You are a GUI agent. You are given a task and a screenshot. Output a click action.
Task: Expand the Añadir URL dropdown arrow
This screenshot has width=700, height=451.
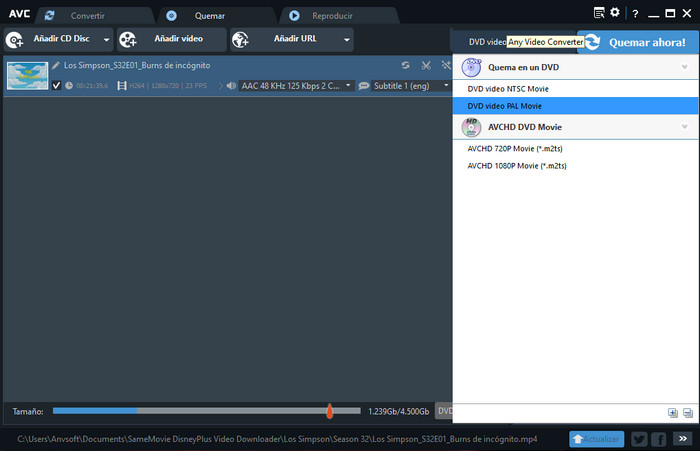(x=347, y=40)
